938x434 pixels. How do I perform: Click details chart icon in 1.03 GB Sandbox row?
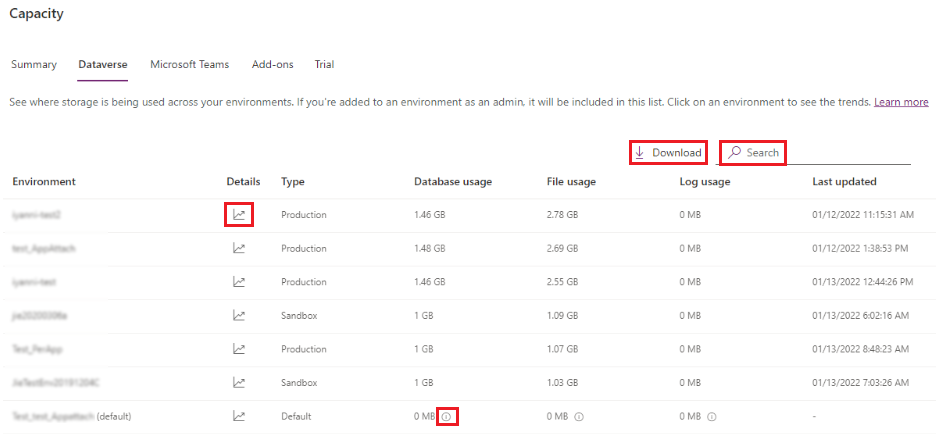pyautogui.click(x=239, y=382)
